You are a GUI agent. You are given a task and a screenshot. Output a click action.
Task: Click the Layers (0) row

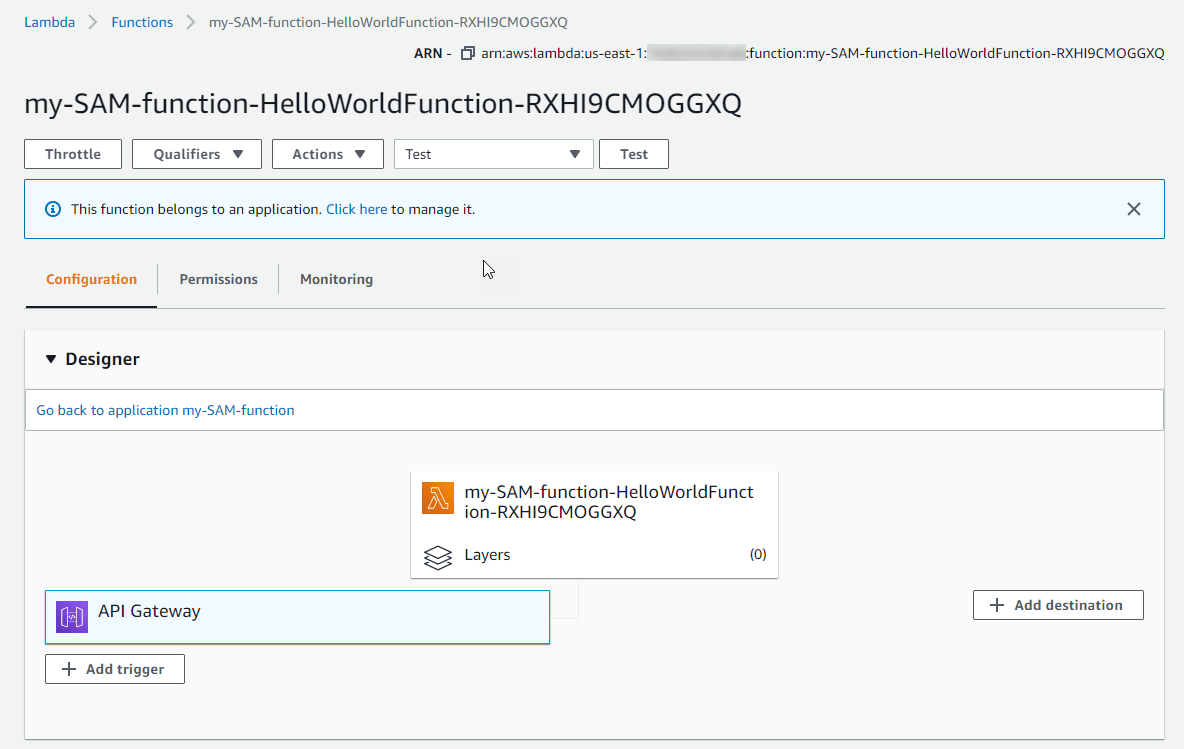click(x=594, y=555)
